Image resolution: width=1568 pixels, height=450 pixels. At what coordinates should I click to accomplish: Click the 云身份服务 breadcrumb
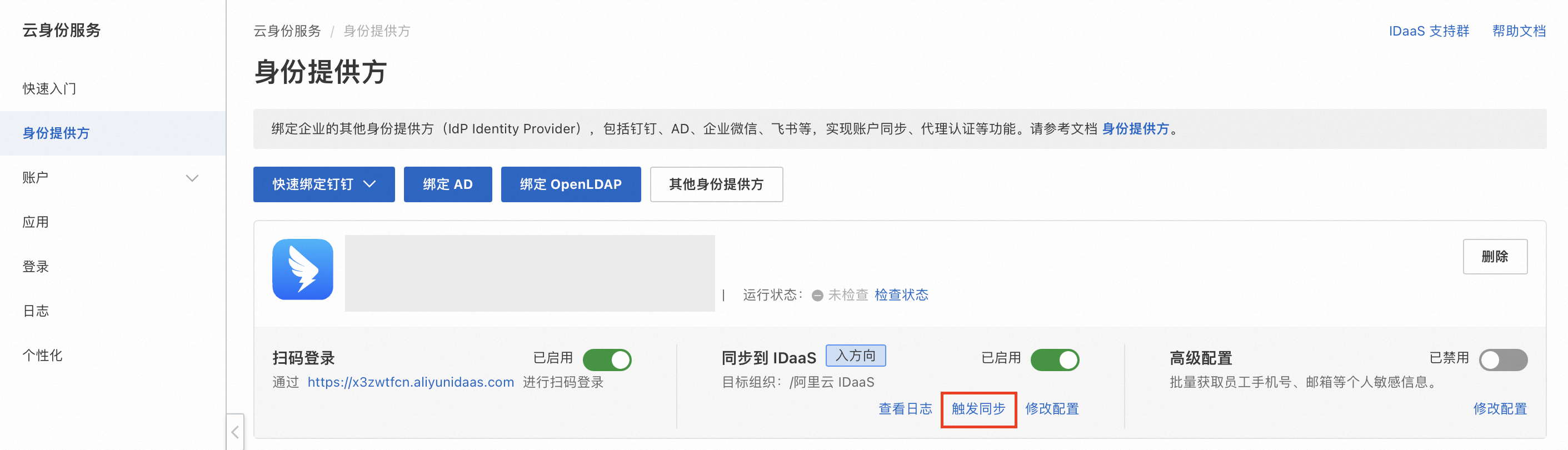point(287,31)
